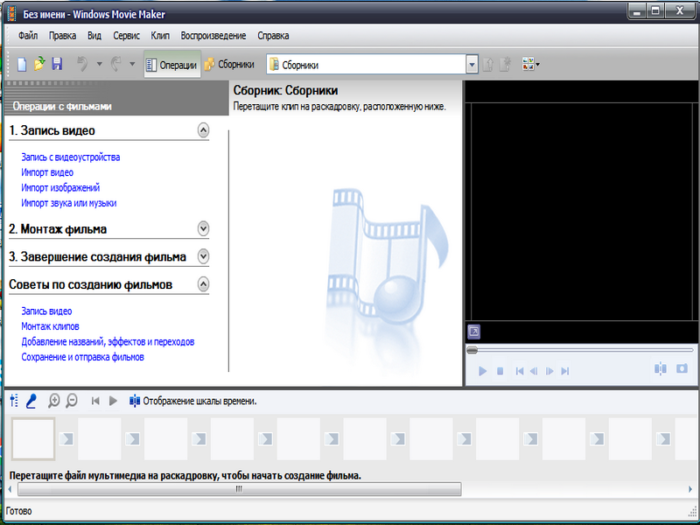
Task: Click the Готово status bar text
Action: (19, 511)
